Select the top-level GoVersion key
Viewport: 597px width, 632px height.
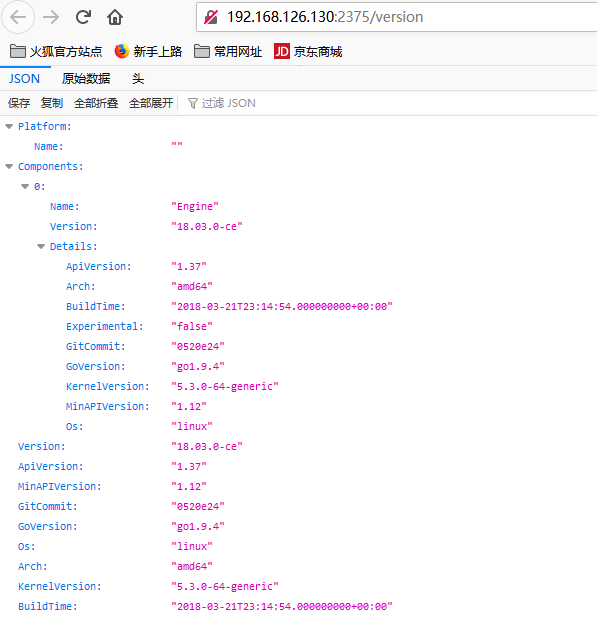[x=48, y=526]
